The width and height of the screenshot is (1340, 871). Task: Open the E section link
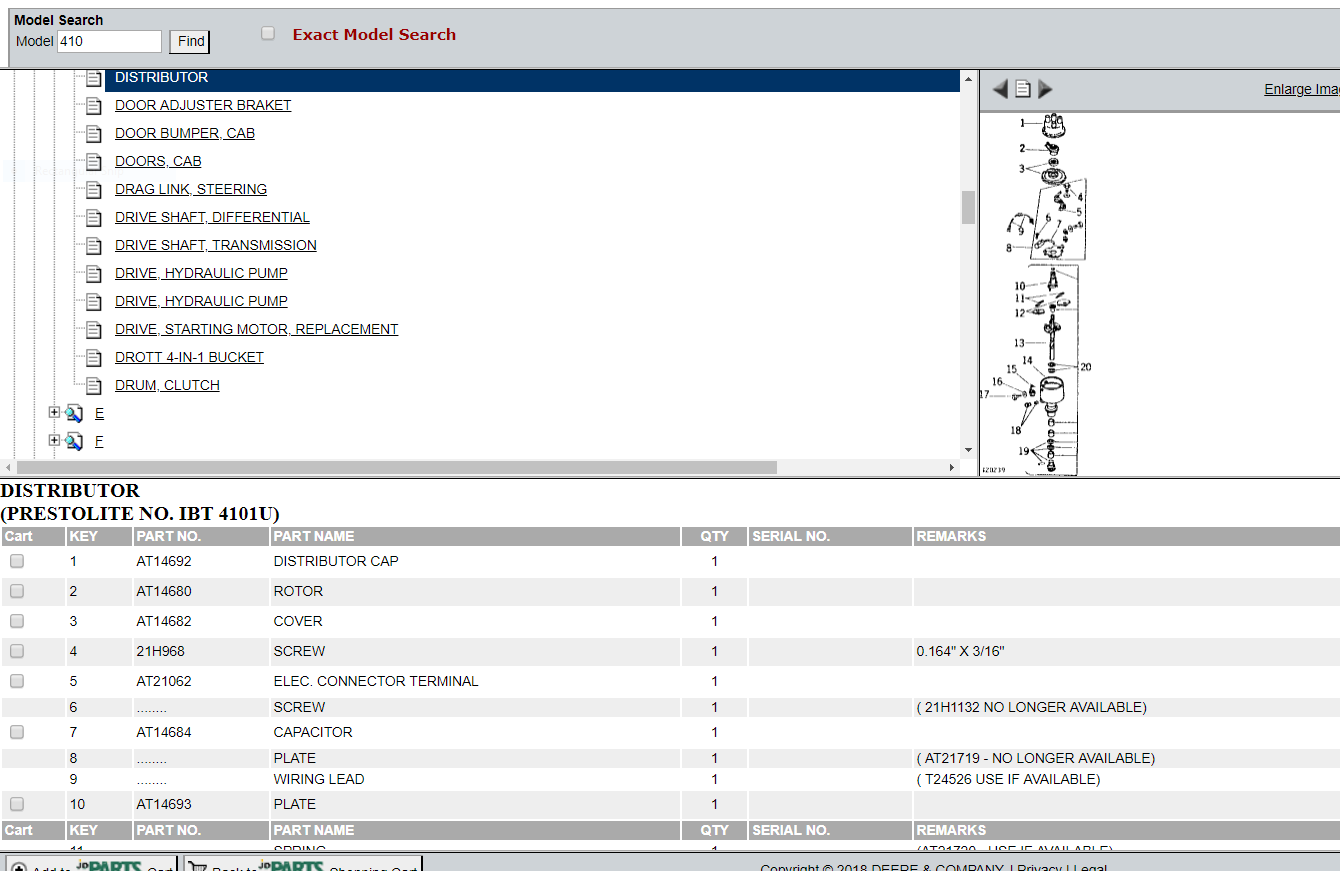99,413
